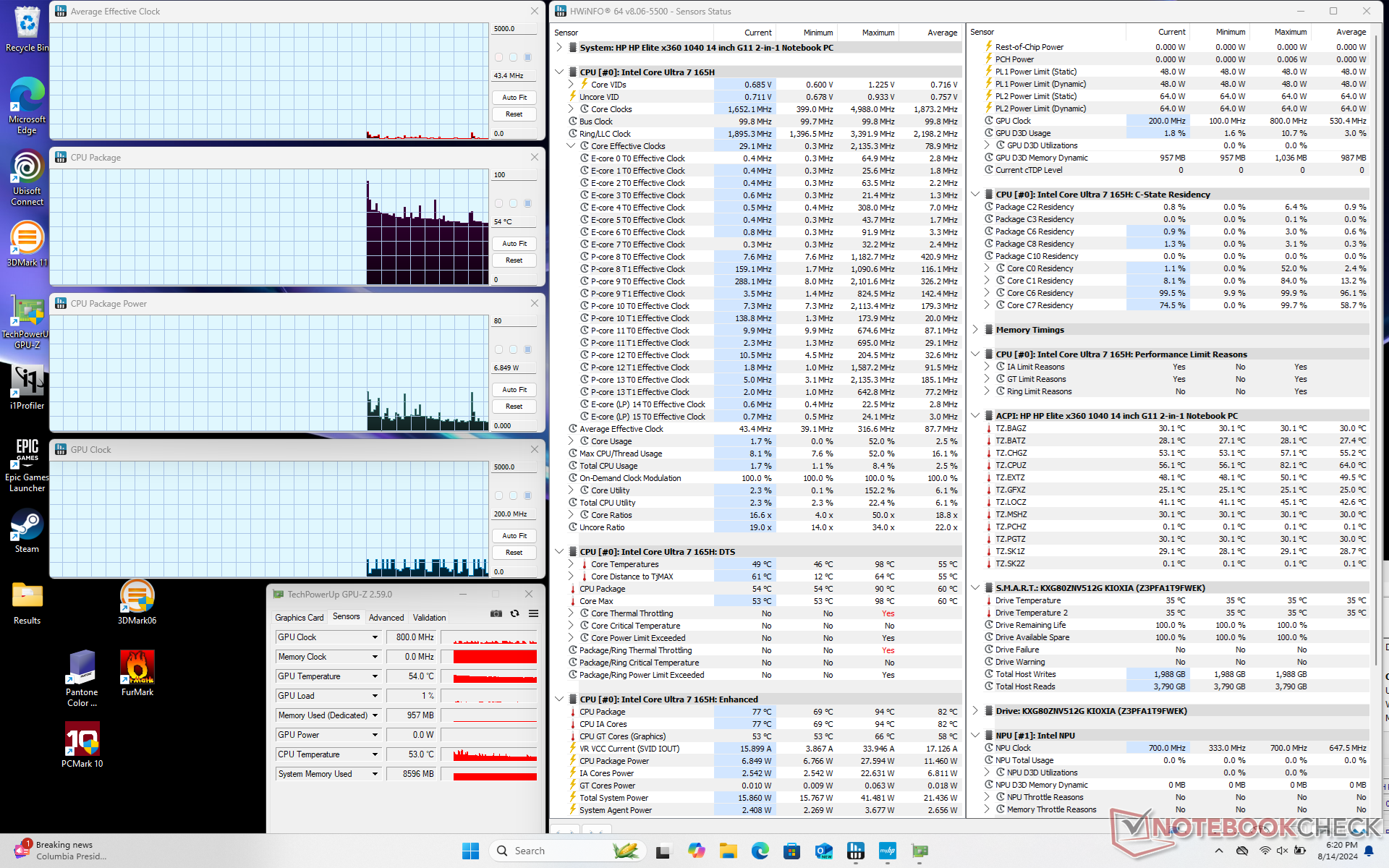1389x868 pixels.
Task: Open the myHP app from taskbar
Action: click(x=887, y=851)
